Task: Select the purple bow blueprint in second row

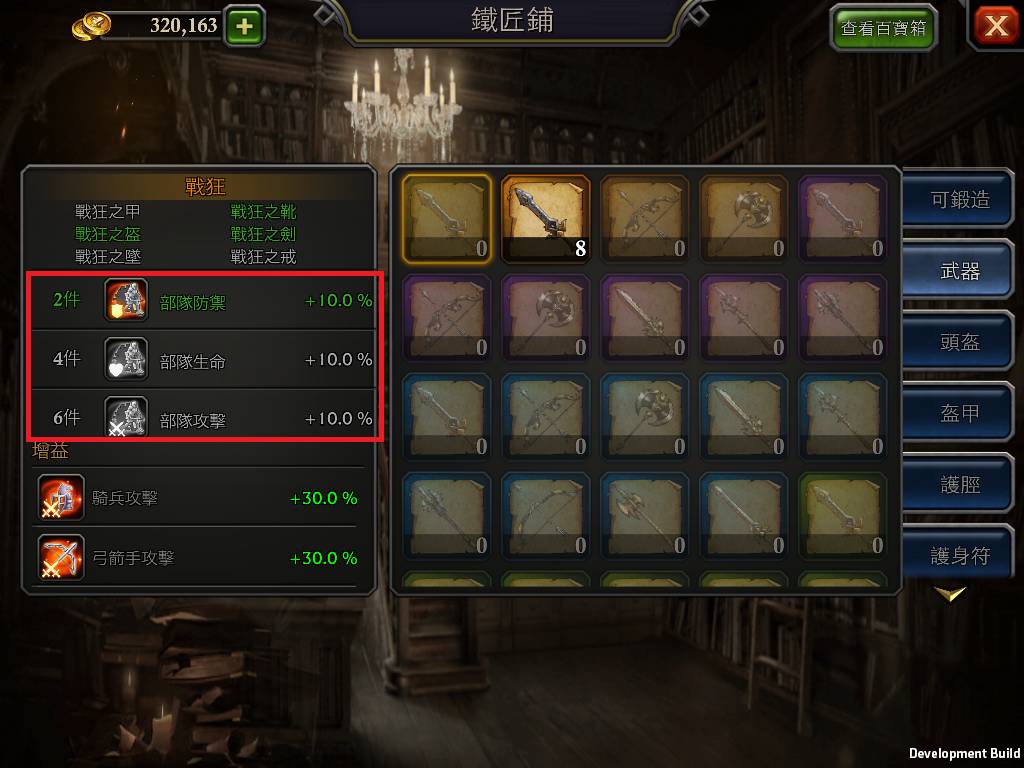Action: point(447,317)
